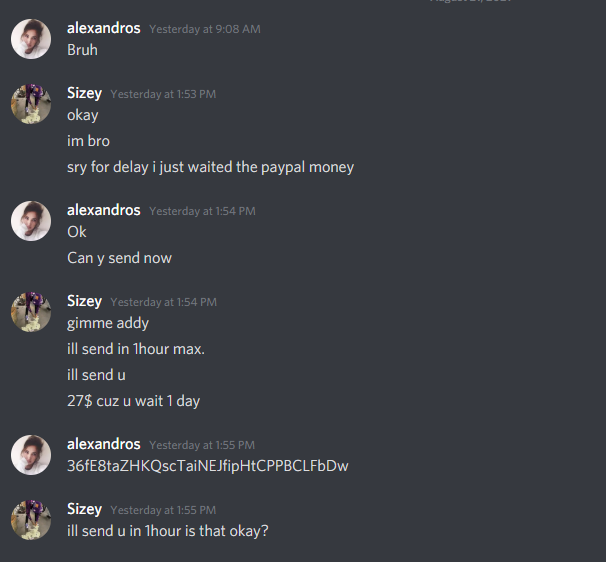Click alexandros username above the crypto address
Image resolution: width=606 pixels, height=562 pixels.
click(104, 444)
